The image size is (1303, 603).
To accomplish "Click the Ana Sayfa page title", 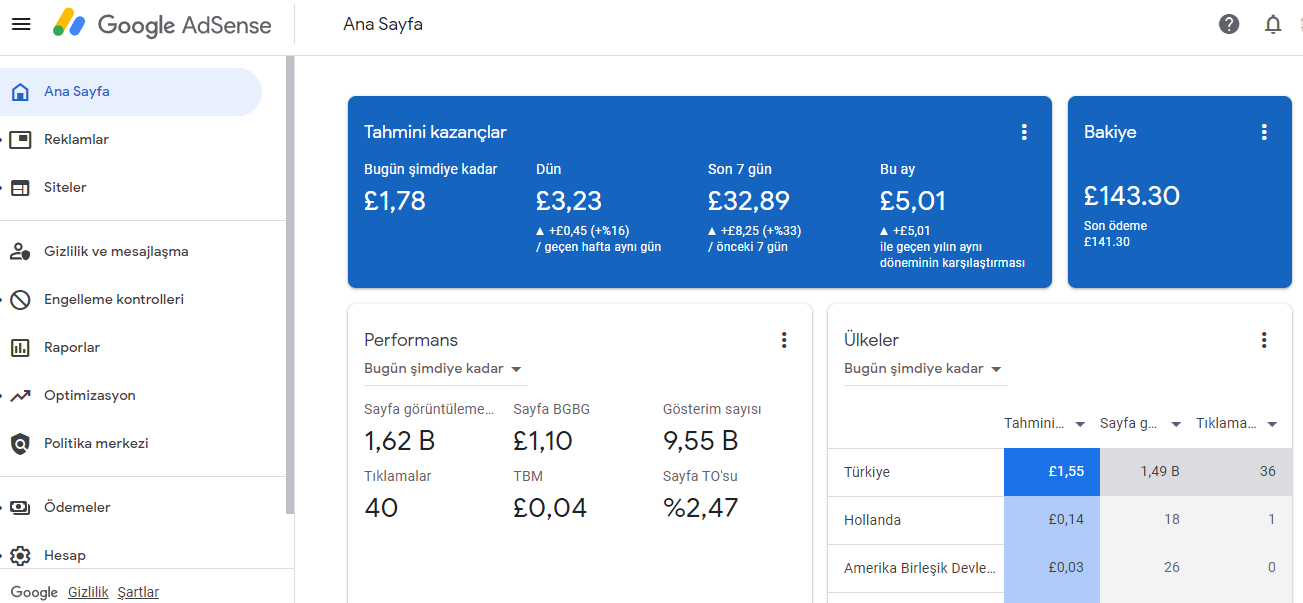I will 383,24.
